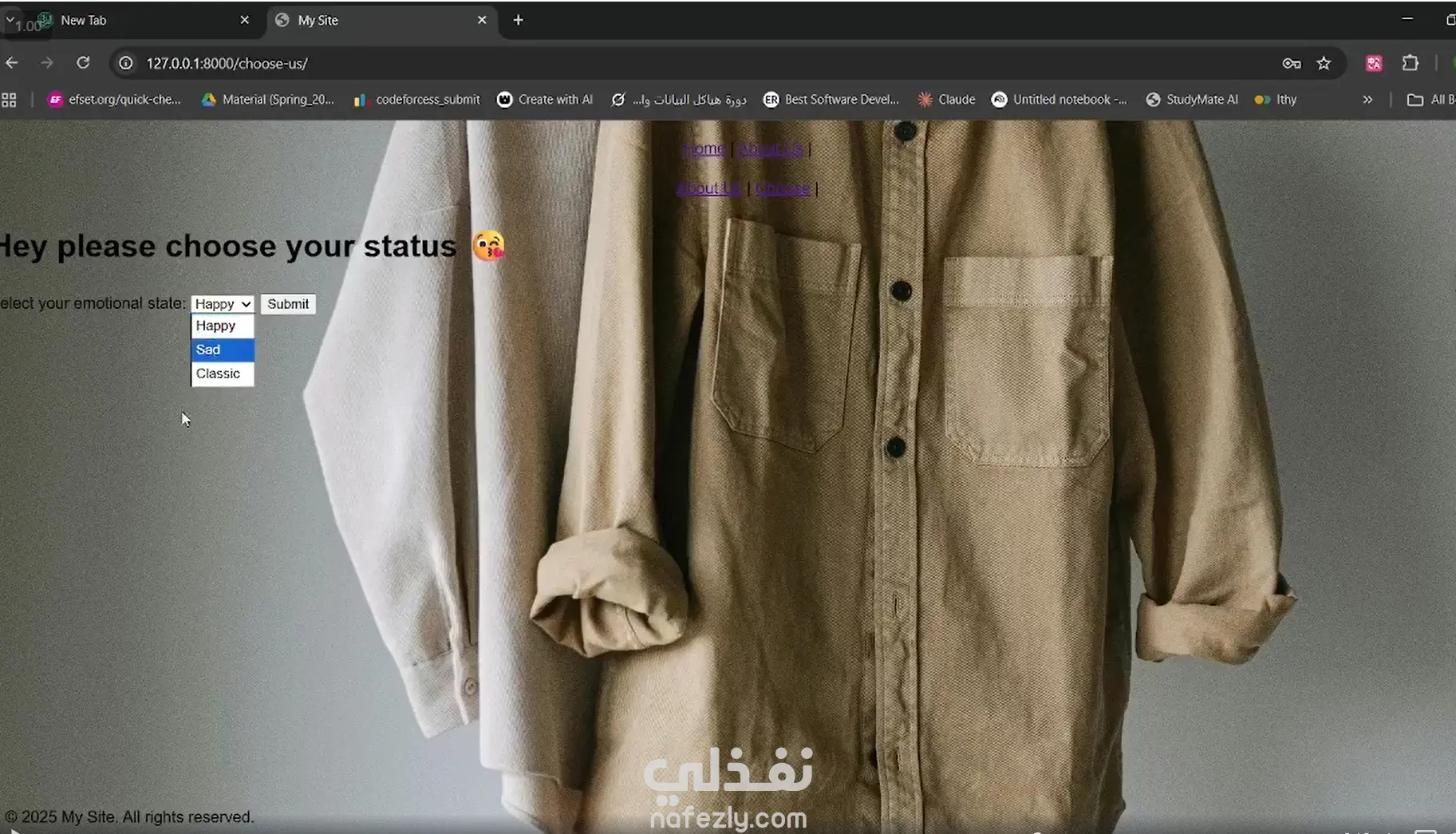This screenshot has height=834, width=1456.
Task: Expand the hidden bookmarks overflow chevron
Action: pyautogui.click(x=1367, y=100)
